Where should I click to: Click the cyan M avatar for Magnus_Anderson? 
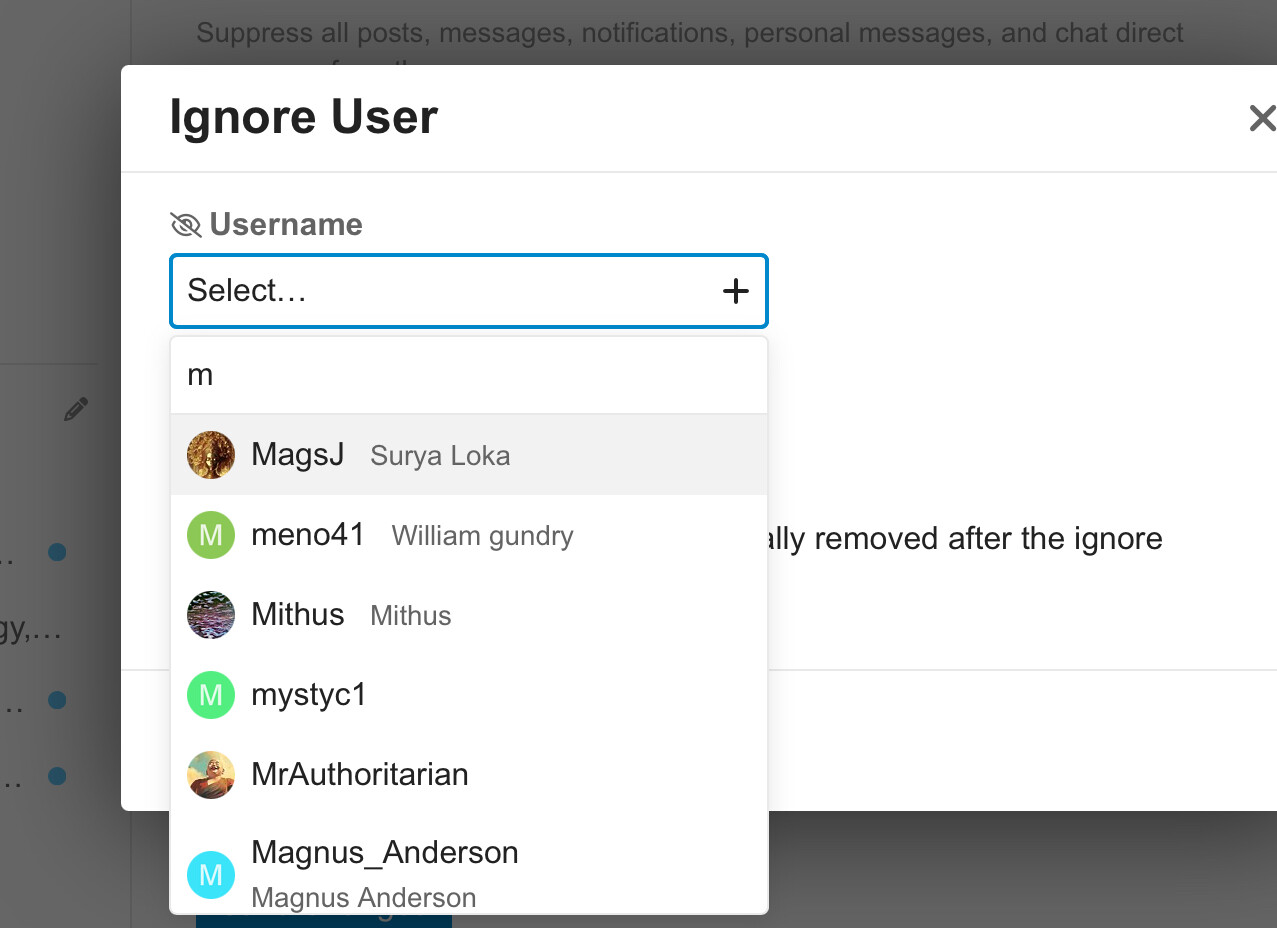coord(211,875)
